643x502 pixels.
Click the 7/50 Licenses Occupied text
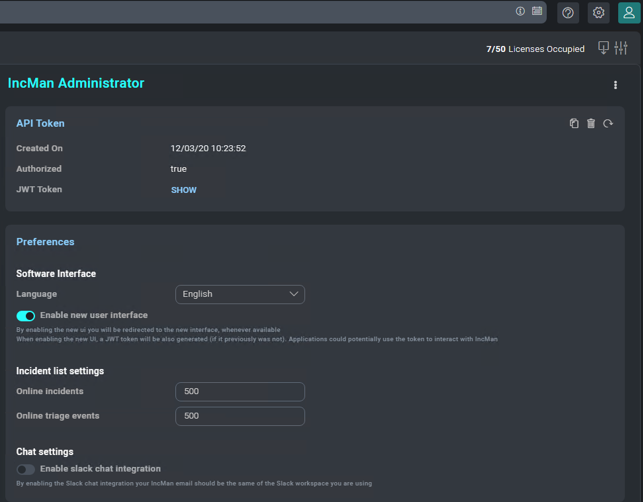pos(535,49)
